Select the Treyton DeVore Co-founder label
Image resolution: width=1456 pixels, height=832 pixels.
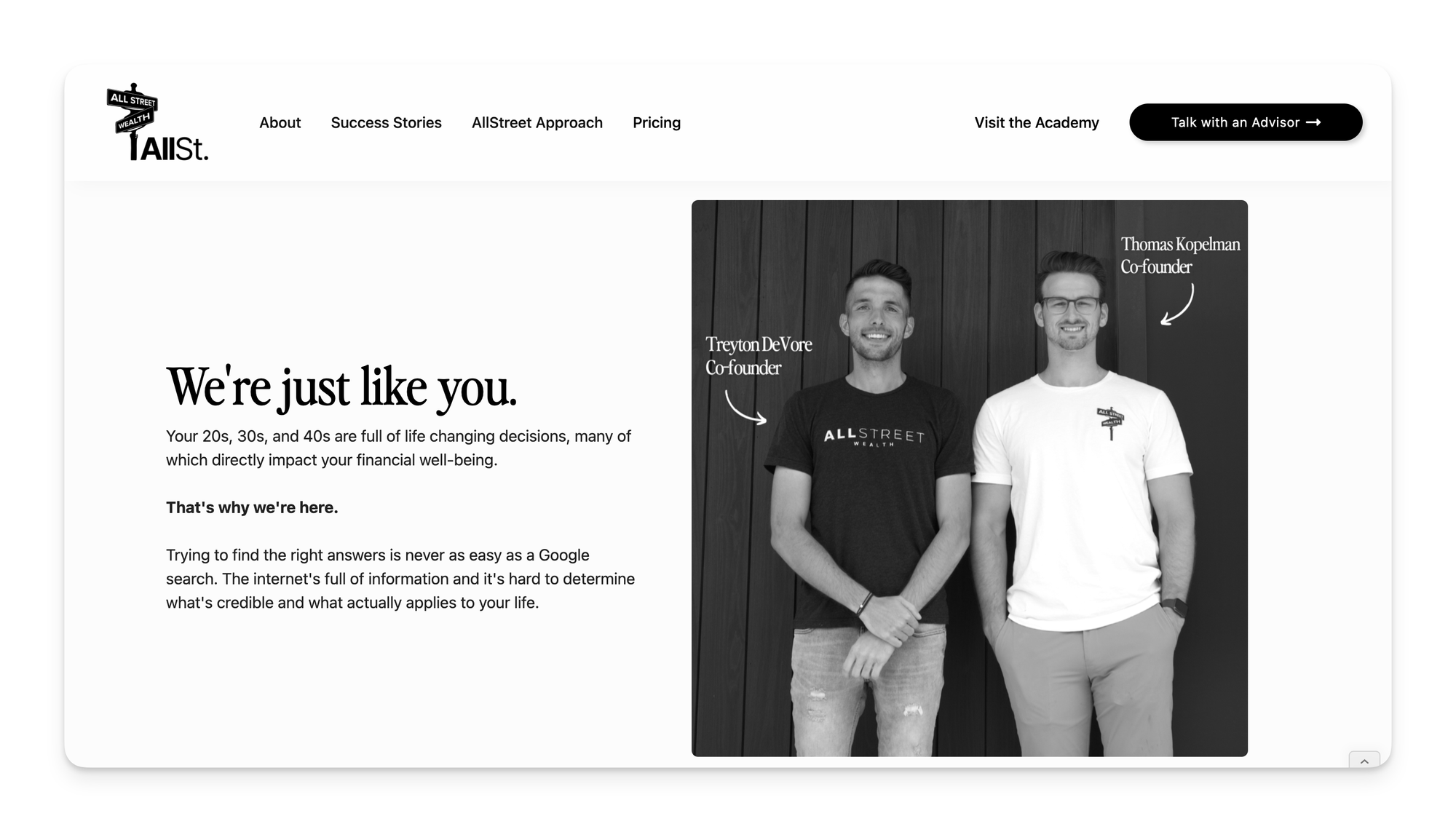(x=759, y=356)
